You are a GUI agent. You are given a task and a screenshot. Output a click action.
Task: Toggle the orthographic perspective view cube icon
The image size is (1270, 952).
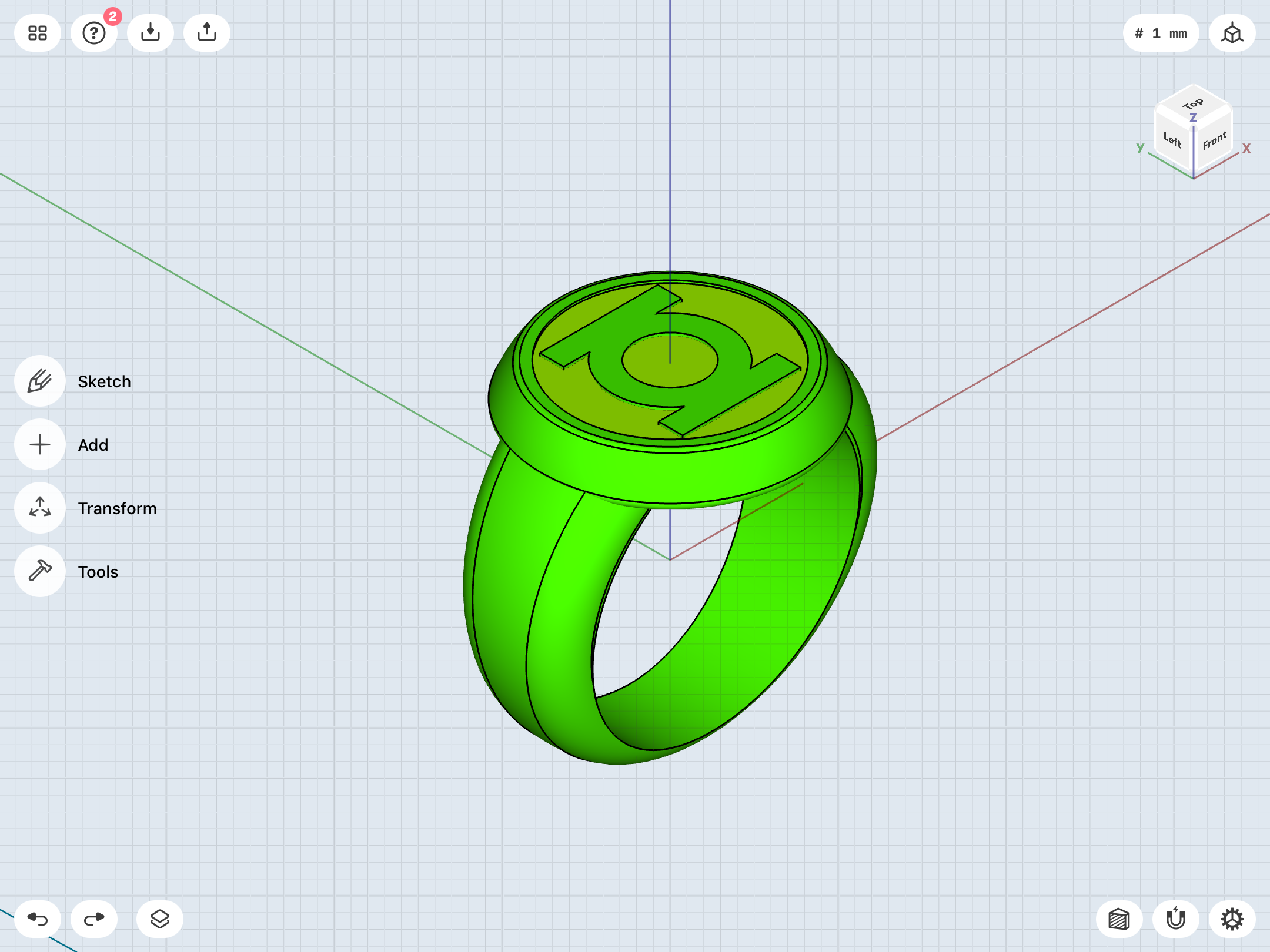coord(1232,33)
